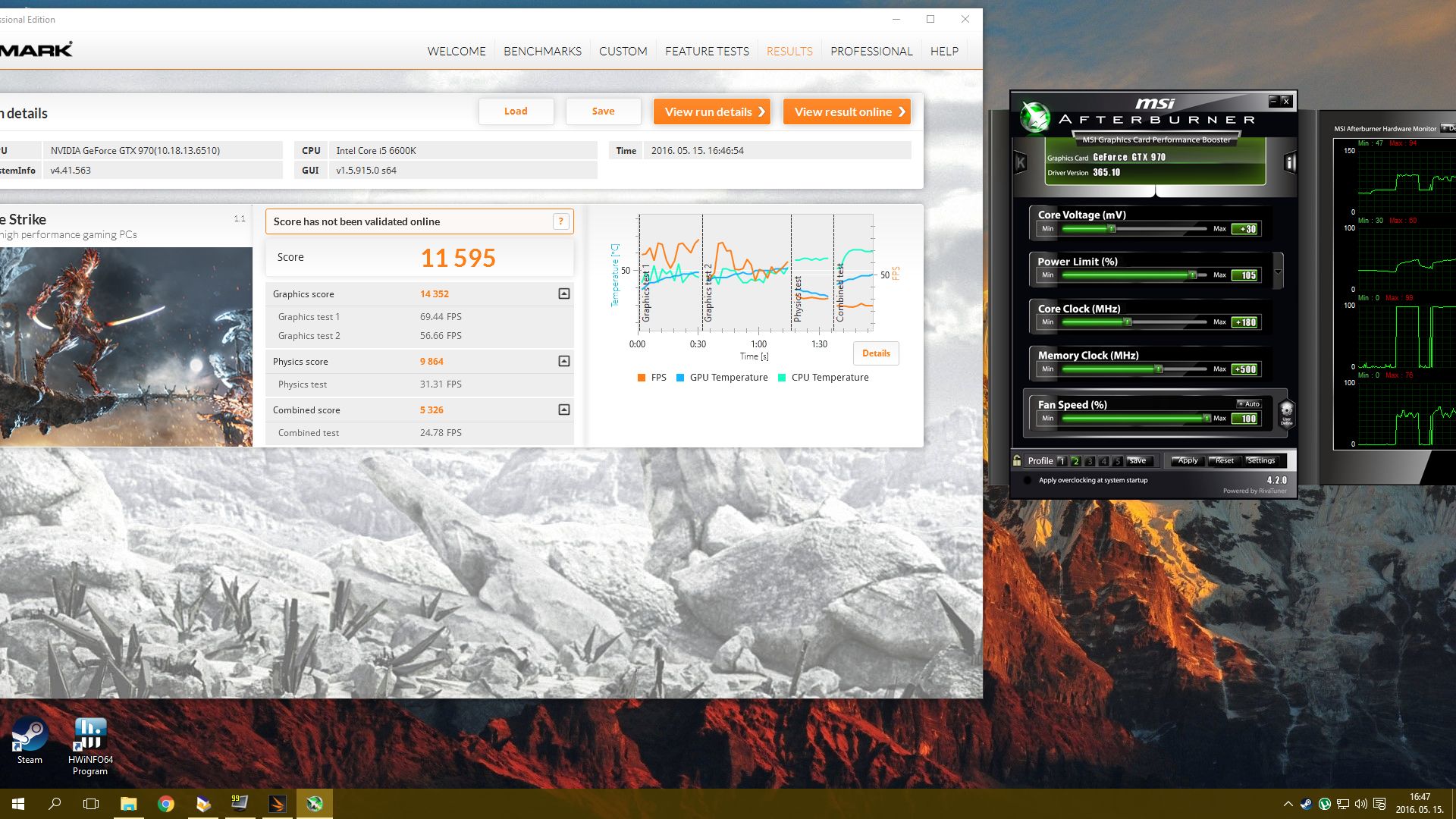Reset Afterburner settings to default
Screen dimensions: 1456x819
pyautogui.click(x=1224, y=460)
